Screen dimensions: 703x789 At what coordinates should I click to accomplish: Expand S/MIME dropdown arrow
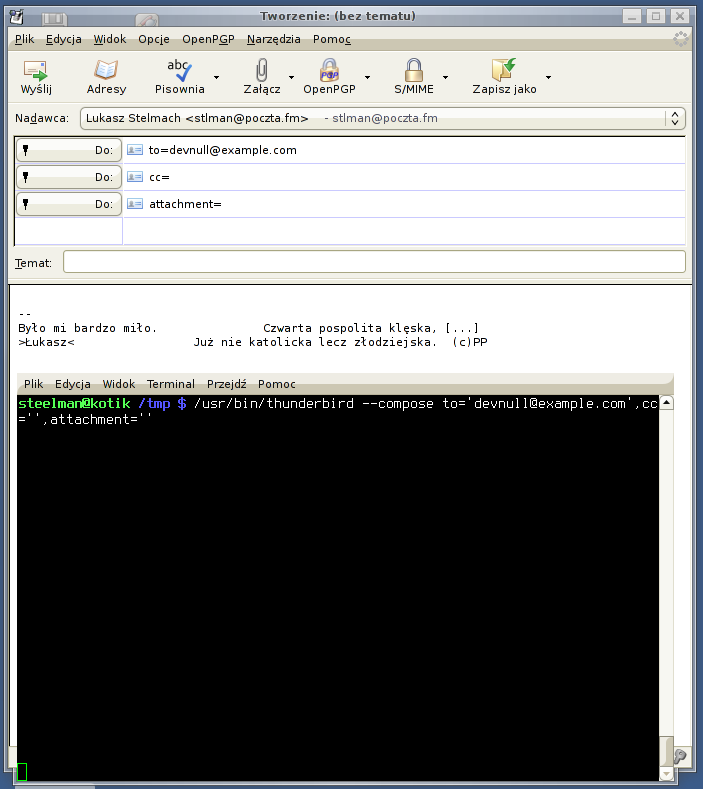pyautogui.click(x=445, y=77)
